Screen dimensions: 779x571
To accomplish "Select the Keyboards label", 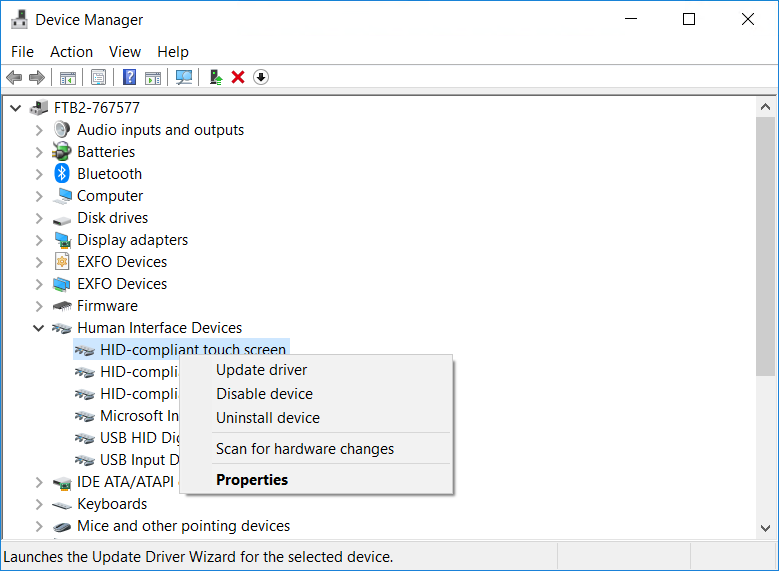I will [x=112, y=504].
